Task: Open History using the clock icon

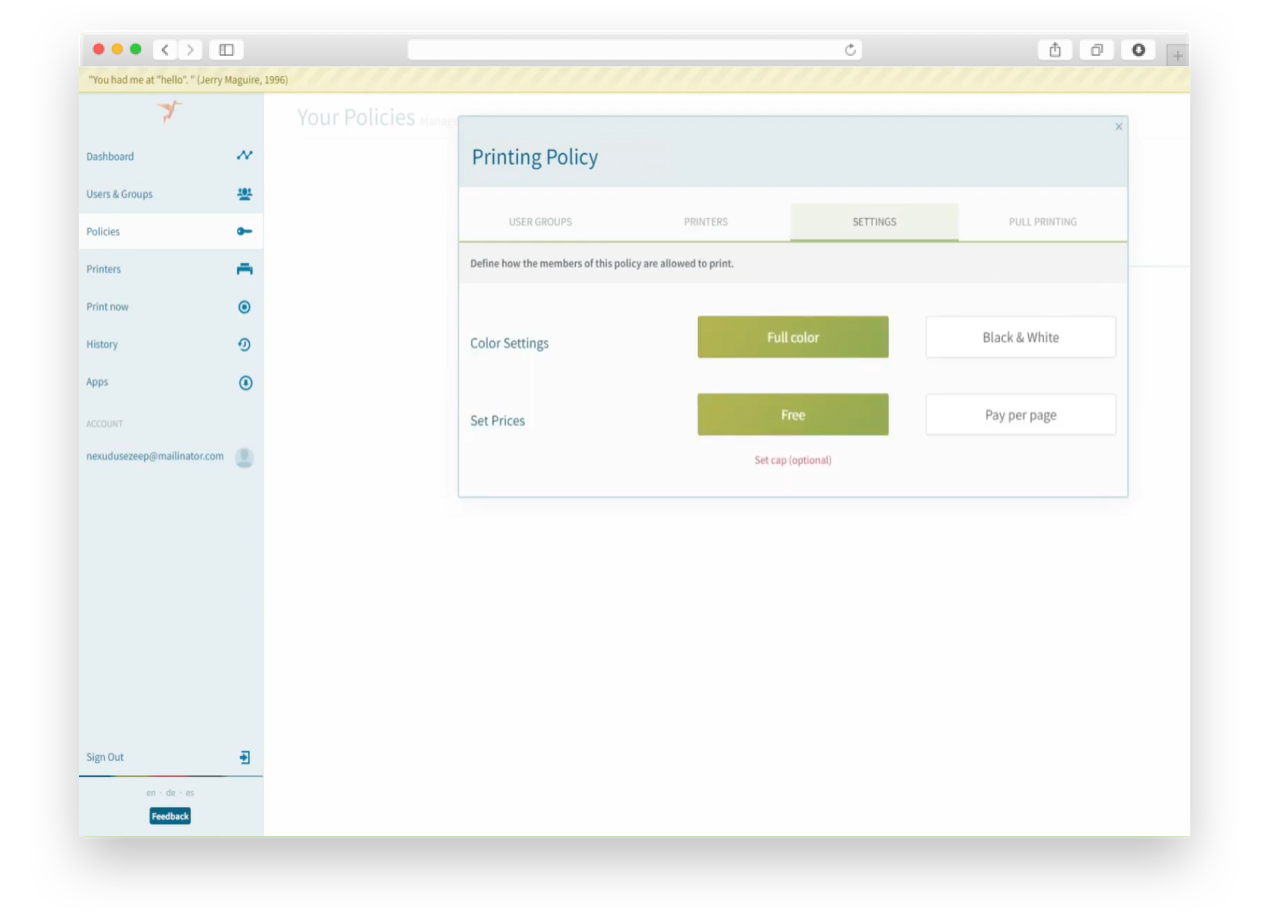Action: 244,344
